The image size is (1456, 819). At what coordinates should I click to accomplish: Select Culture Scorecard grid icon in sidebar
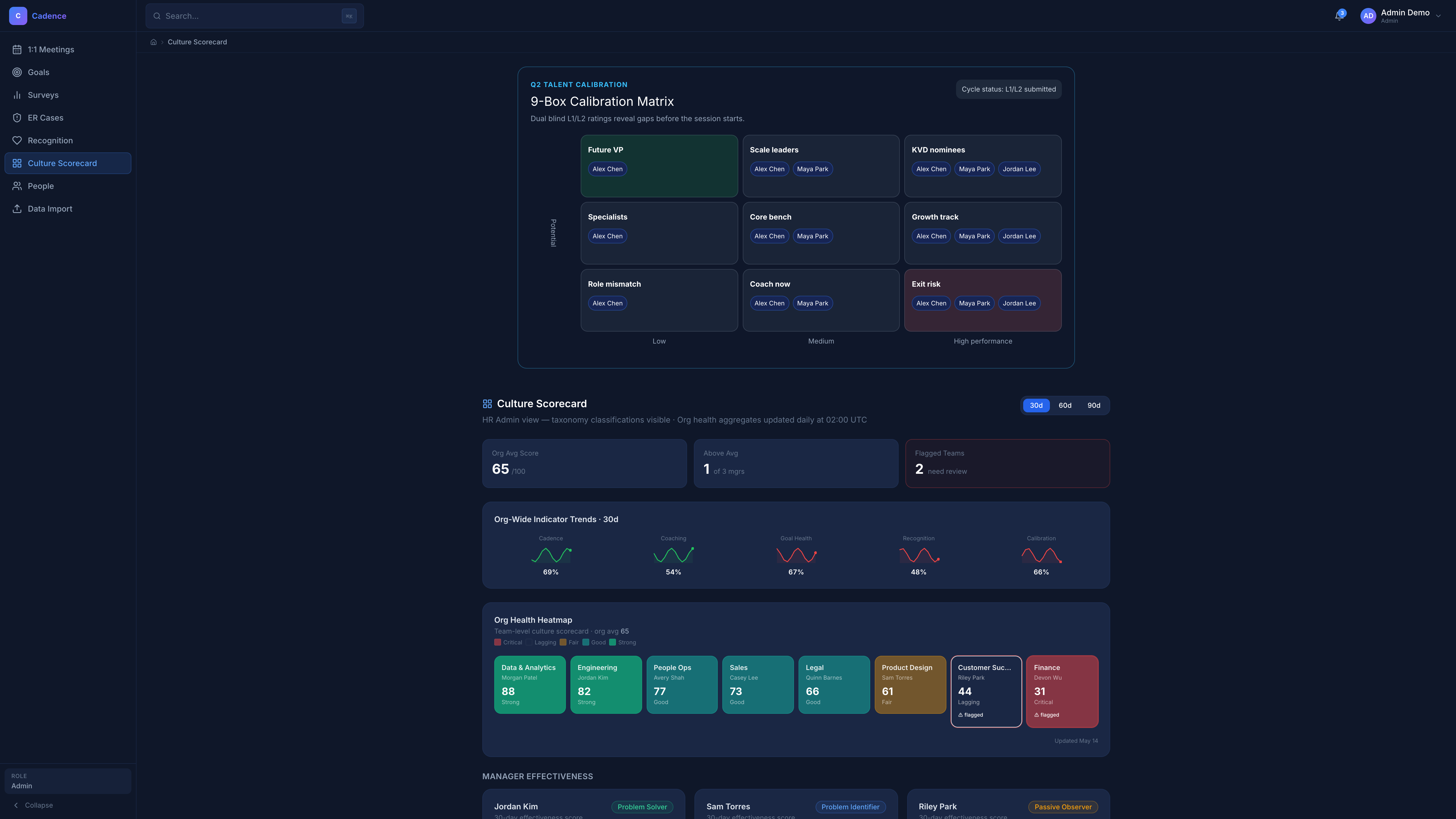pos(17,163)
